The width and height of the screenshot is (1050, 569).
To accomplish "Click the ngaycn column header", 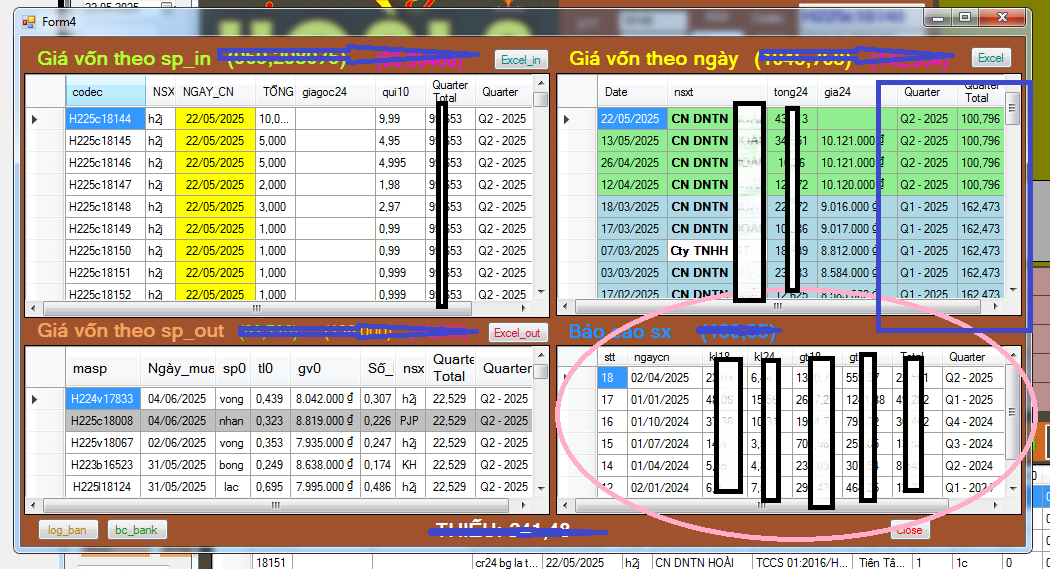I will point(650,357).
